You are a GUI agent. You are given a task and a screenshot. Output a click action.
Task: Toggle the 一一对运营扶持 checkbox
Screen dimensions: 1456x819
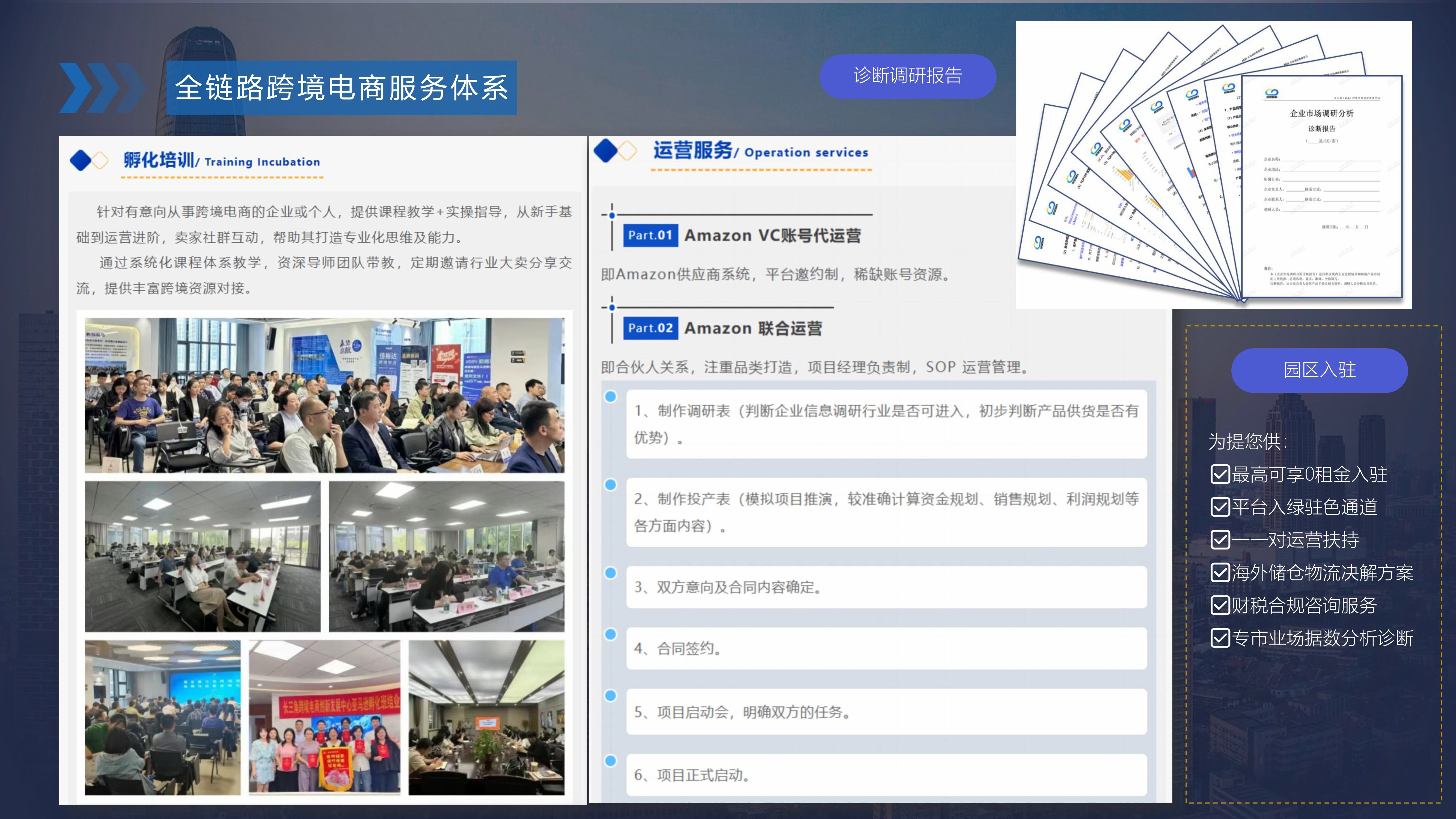pos(1220,540)
